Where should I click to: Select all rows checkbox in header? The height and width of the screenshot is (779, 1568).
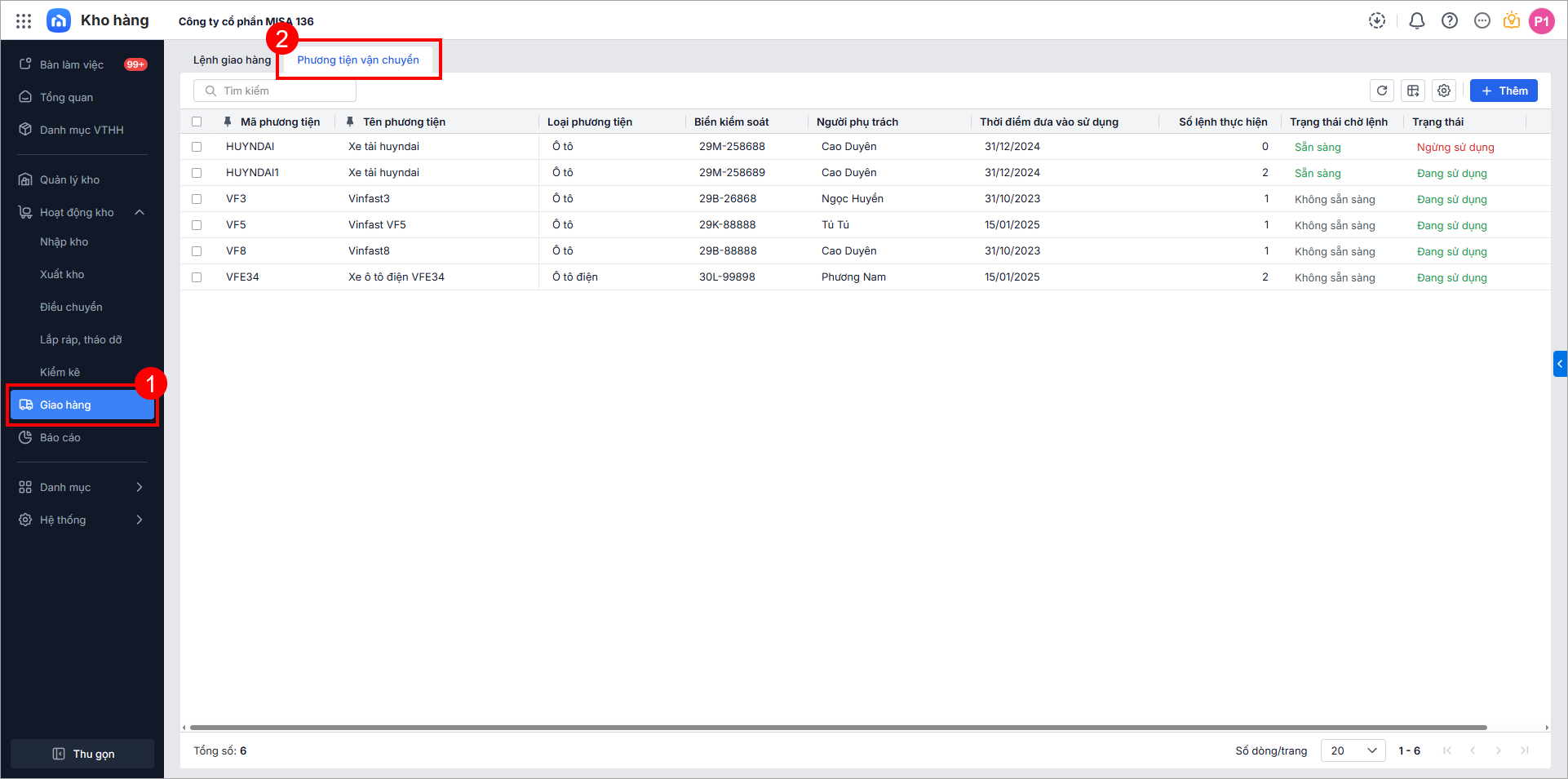point(197,122)
